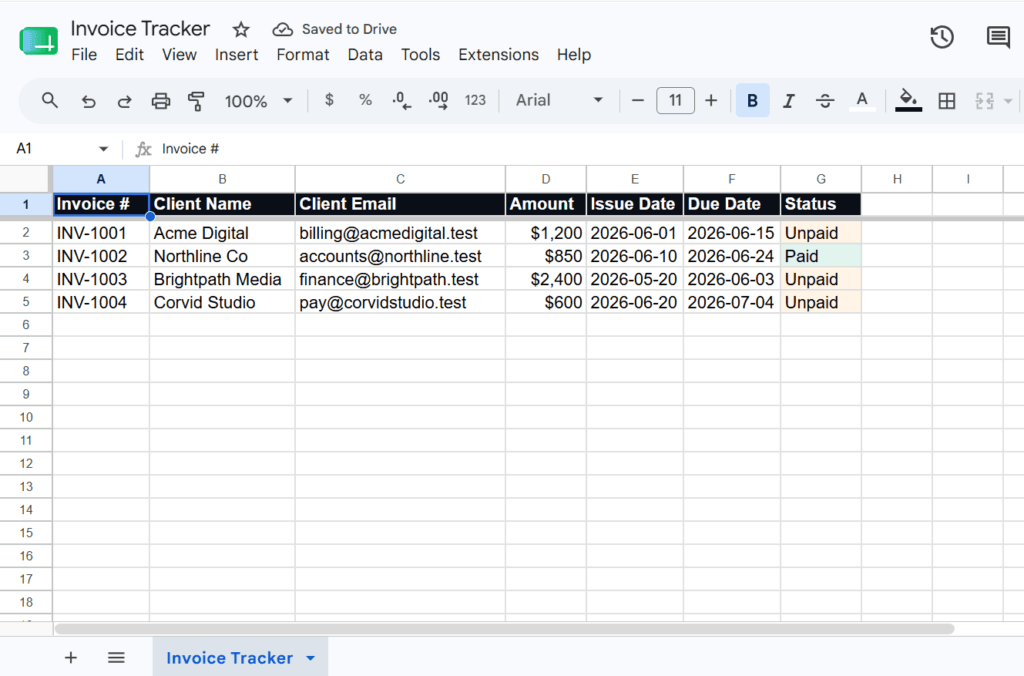
Task: Open version history clock icon
Action: click(x=942, y=37)
